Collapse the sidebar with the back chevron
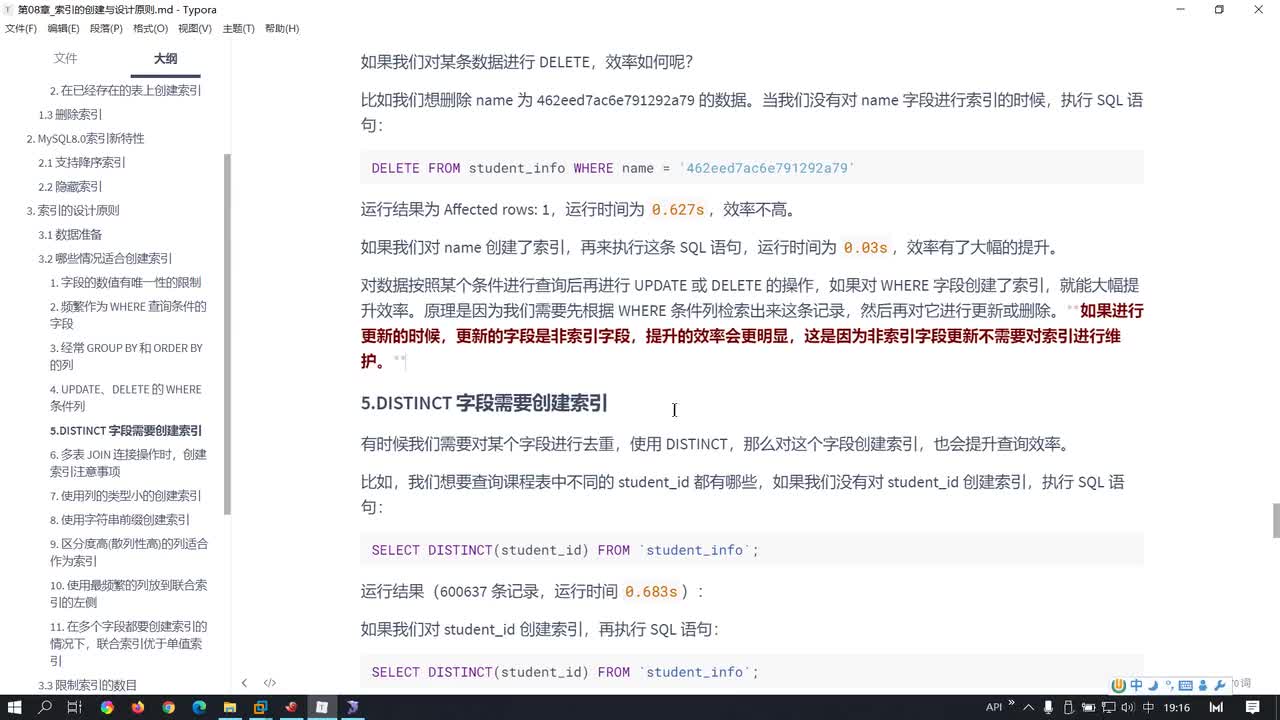 click(244, 683)
